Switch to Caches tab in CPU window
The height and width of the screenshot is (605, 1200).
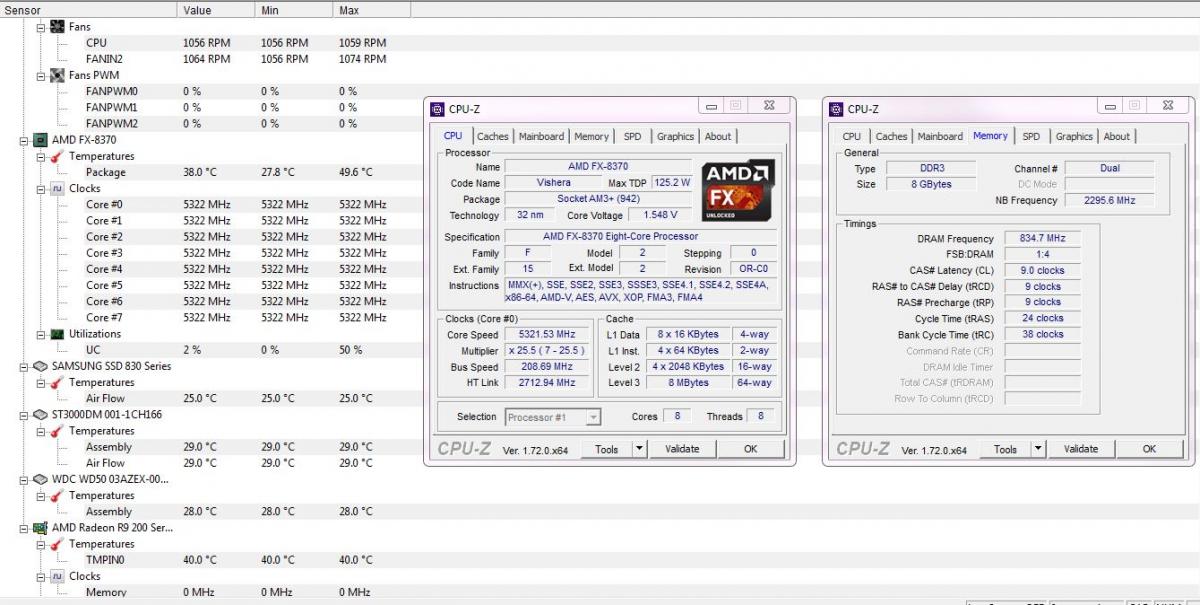click(x=492, y=136)
